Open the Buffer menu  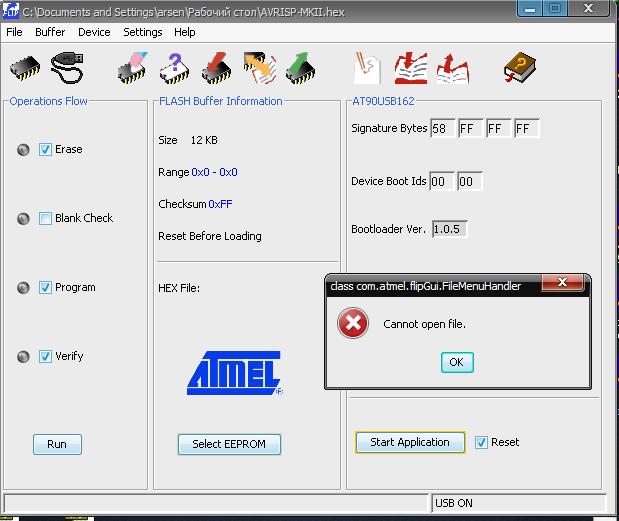coord(50,32)
